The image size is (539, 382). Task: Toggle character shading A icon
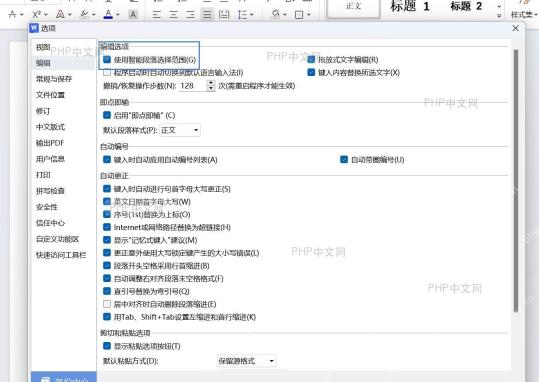133,14
